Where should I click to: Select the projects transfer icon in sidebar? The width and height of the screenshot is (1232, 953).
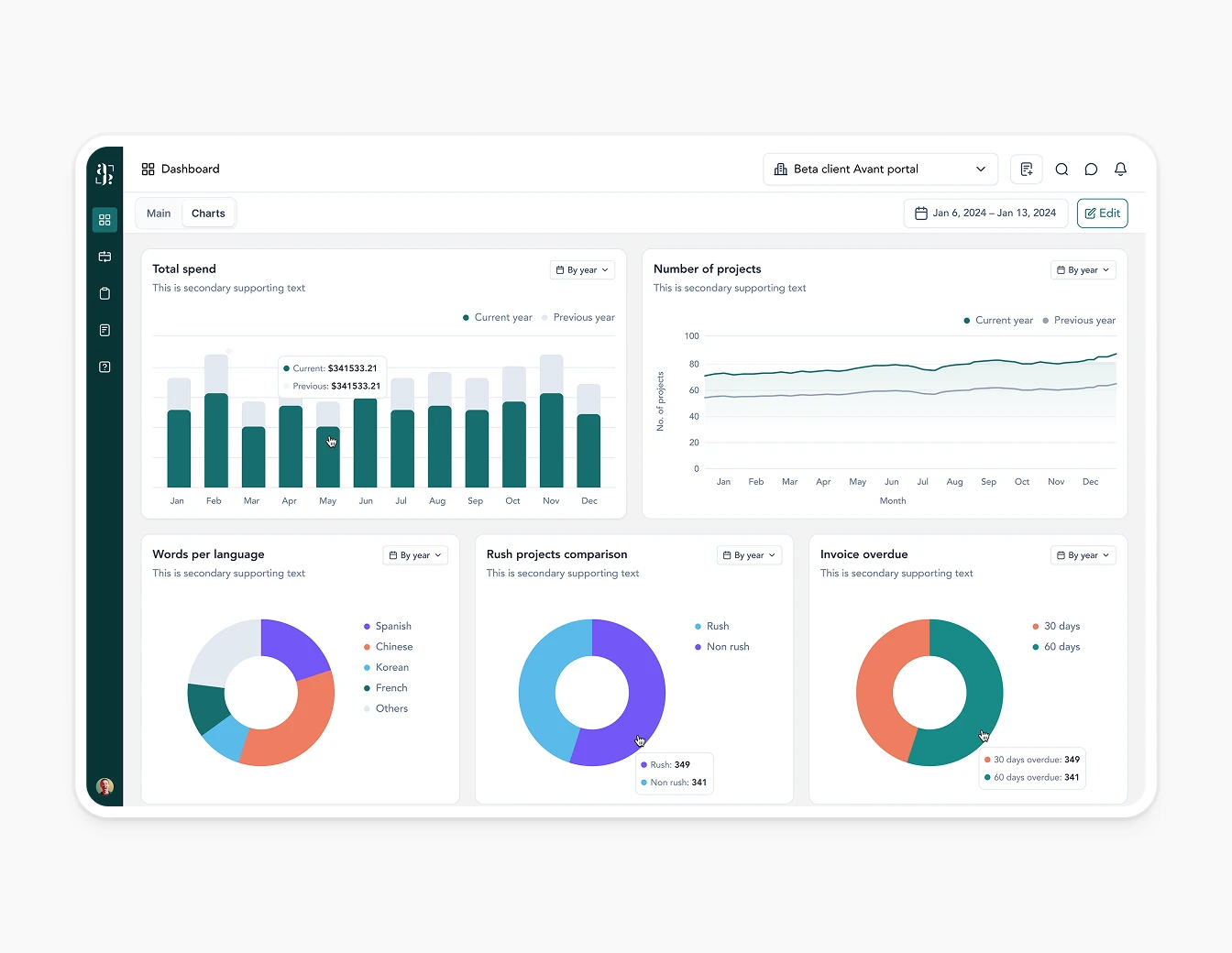coord(104,257)
